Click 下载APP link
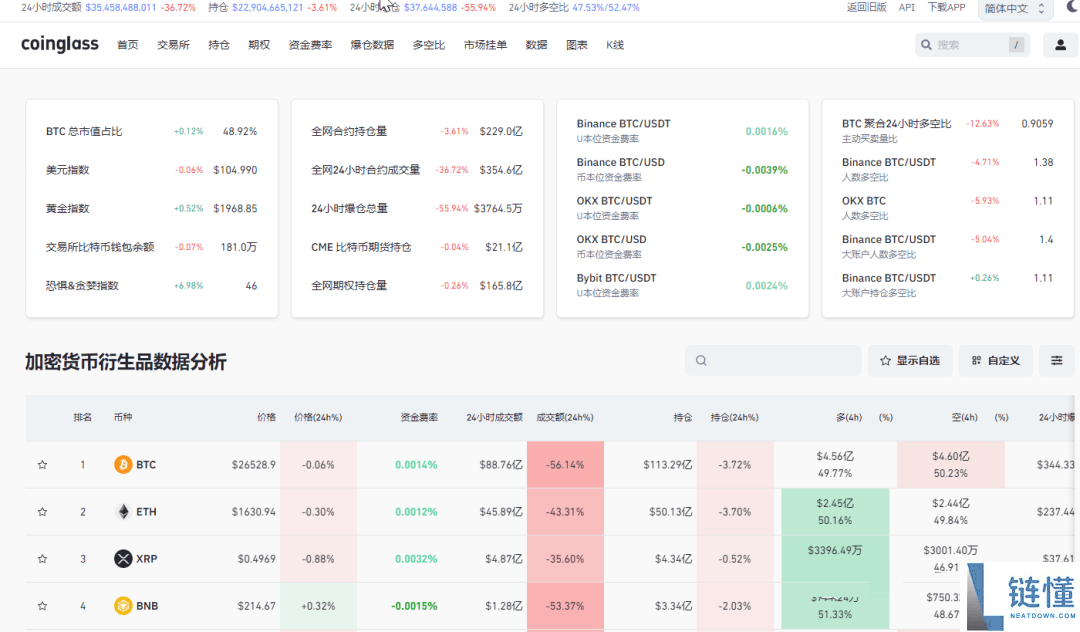Image resolution: width=1080 pixels, height=632 pixels. coord(946,8)
